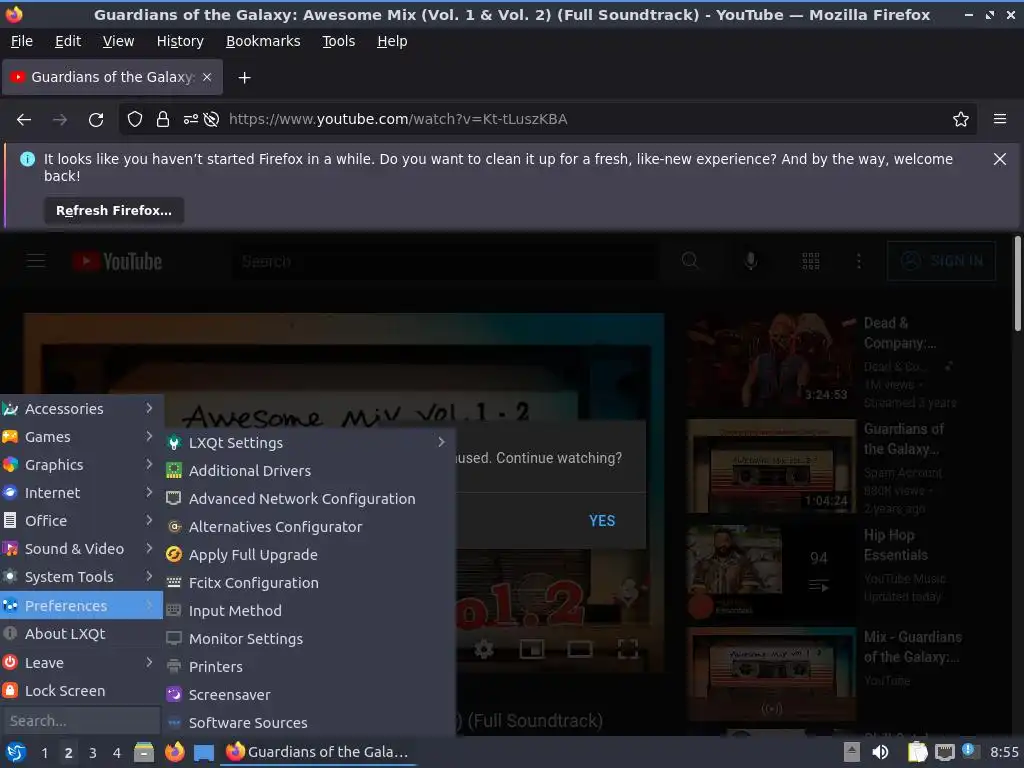Screen dimensions: 1024x768
Task: Click the SIGN IN button
Action: point(942,261)
